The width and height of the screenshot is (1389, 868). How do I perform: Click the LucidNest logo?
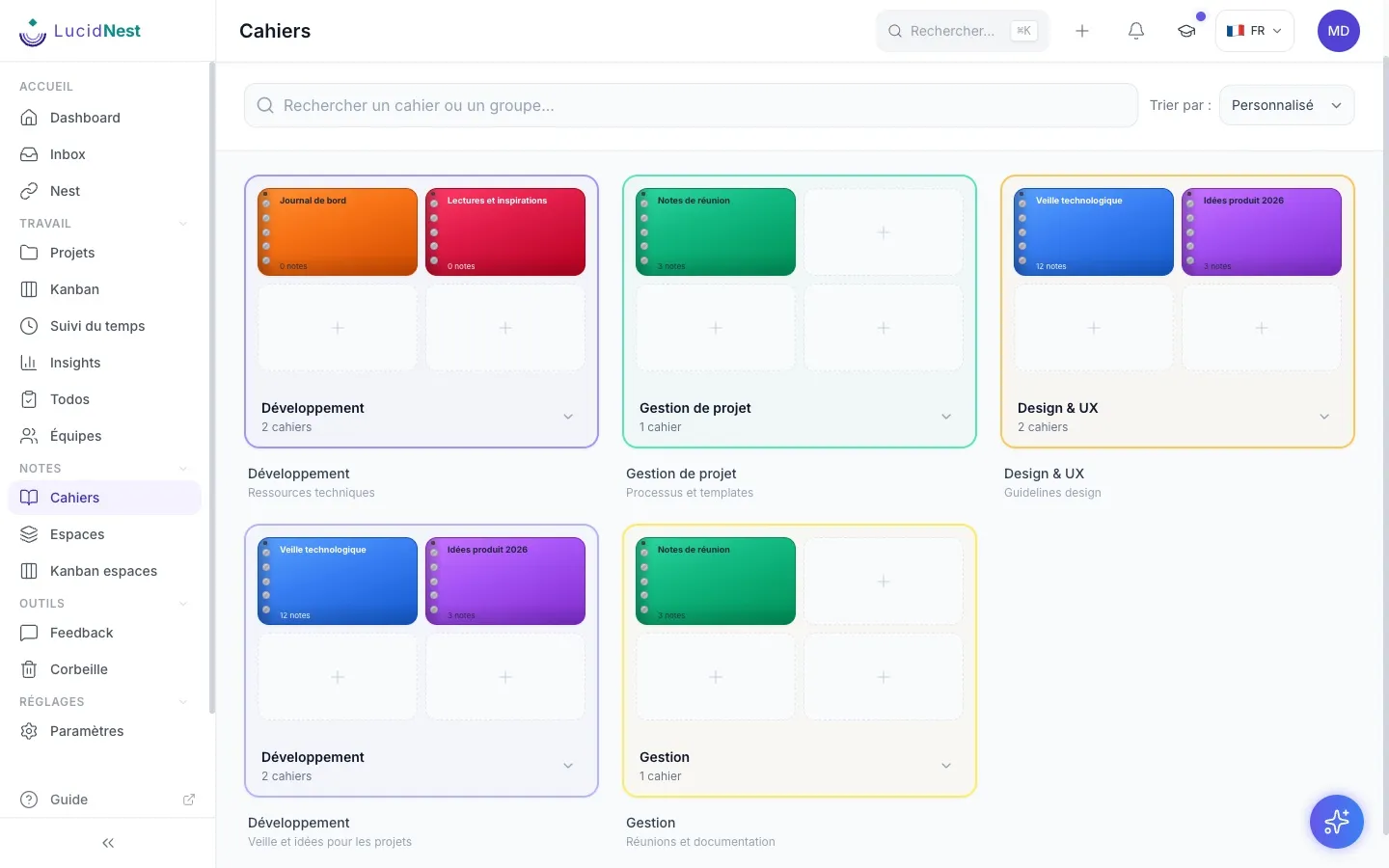80,31
